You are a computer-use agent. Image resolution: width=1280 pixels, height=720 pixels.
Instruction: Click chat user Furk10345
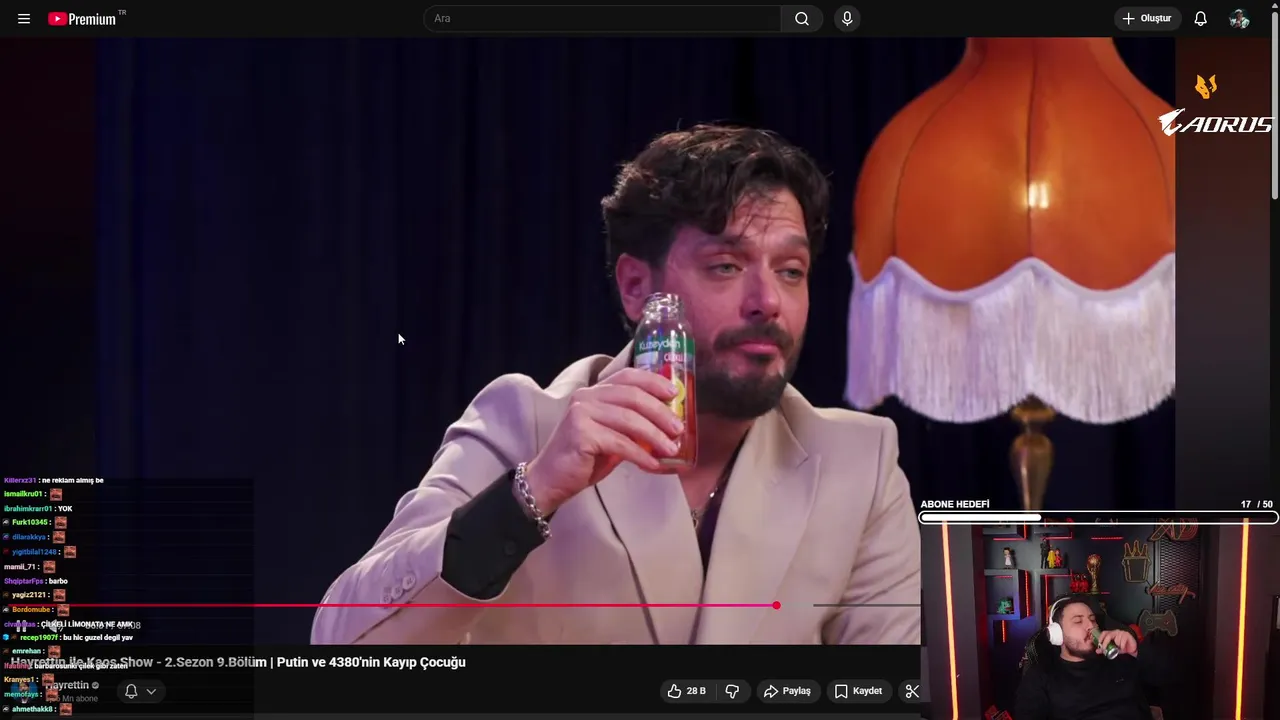[30, 522]
